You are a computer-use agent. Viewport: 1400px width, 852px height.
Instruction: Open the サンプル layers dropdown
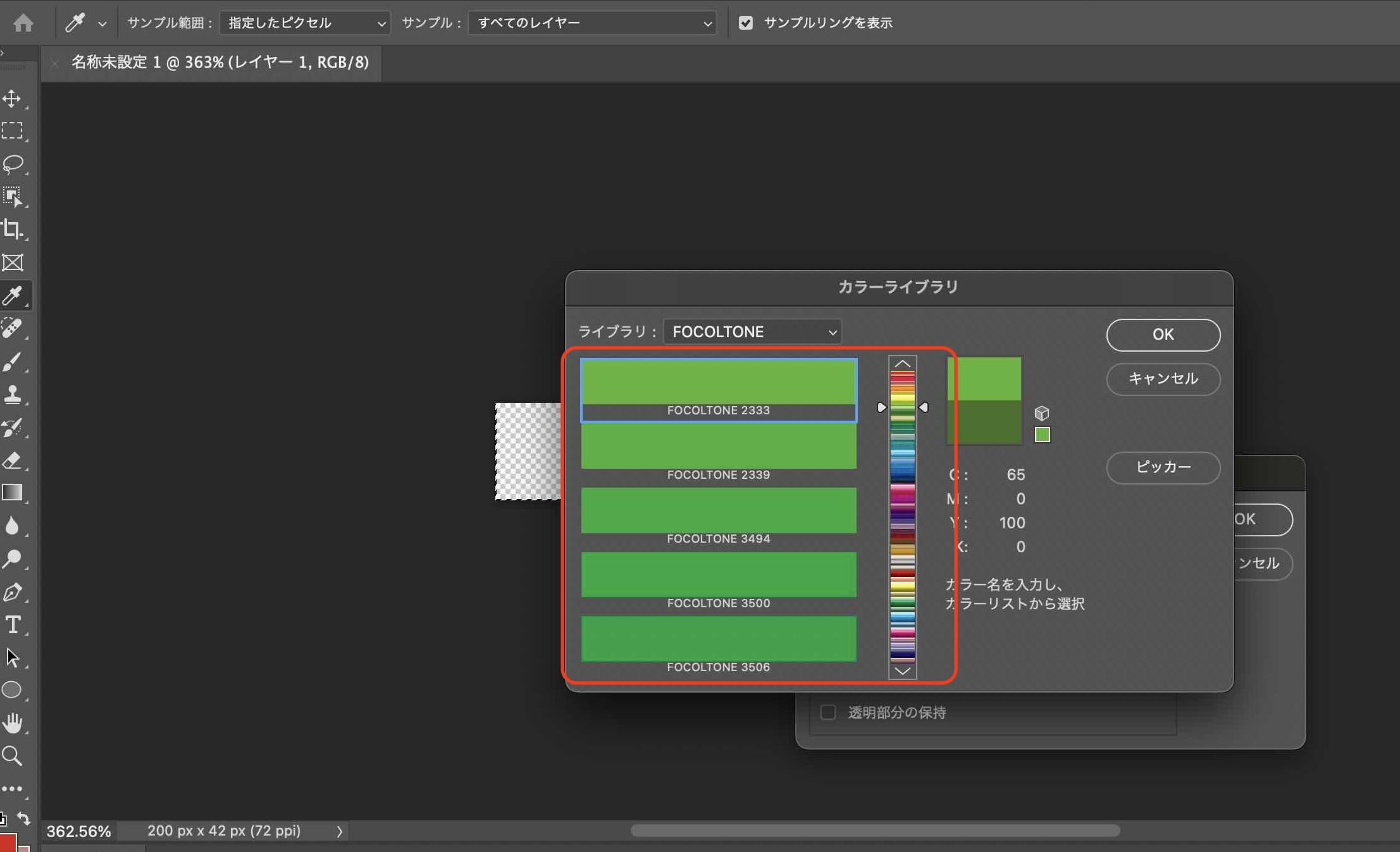coord(592,23)
